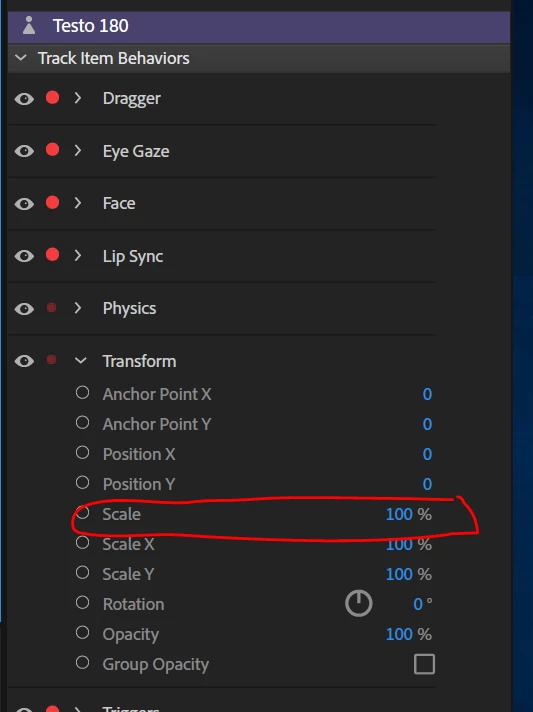Enable the Group Opacity checkbox
533x712 pixels.
pos(424,664)
